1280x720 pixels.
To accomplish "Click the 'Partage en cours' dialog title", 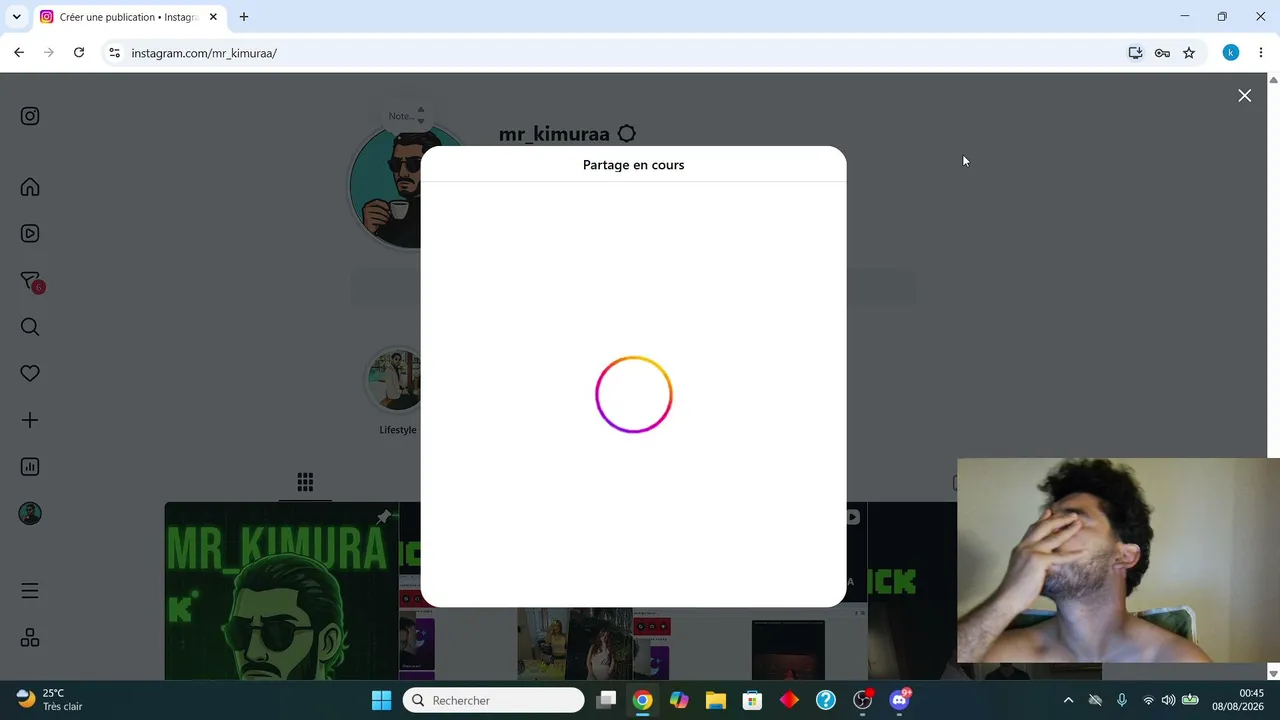I will coord(633,165).
